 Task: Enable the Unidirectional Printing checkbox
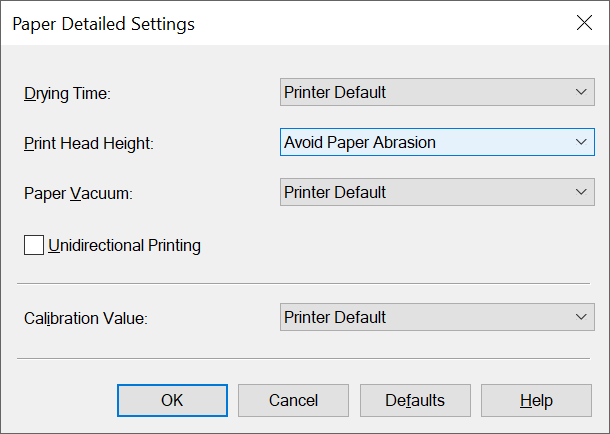point(35,245)
